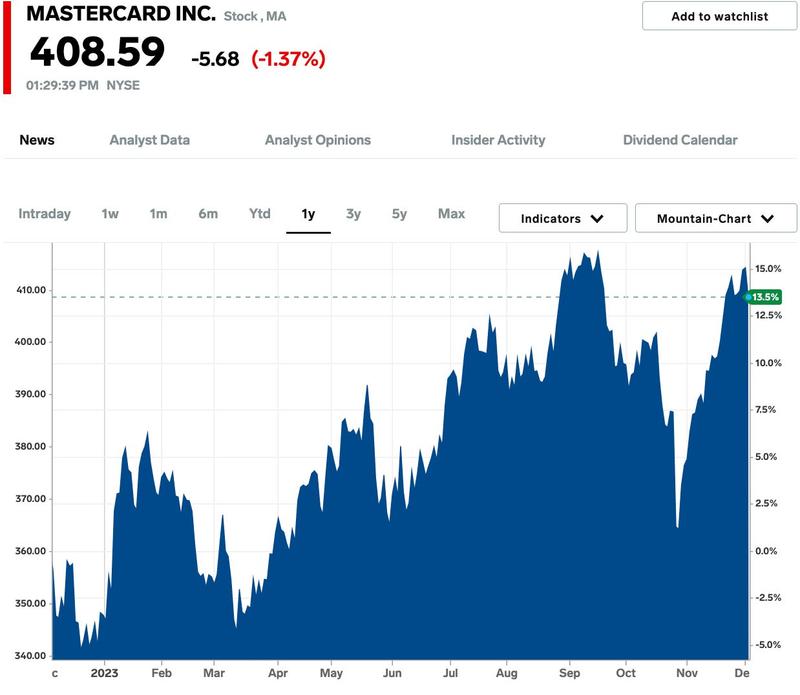The height and width of the screenshot is (695, 800).
Task: Choose the 1m chart range
Action: tap(158, 214)
